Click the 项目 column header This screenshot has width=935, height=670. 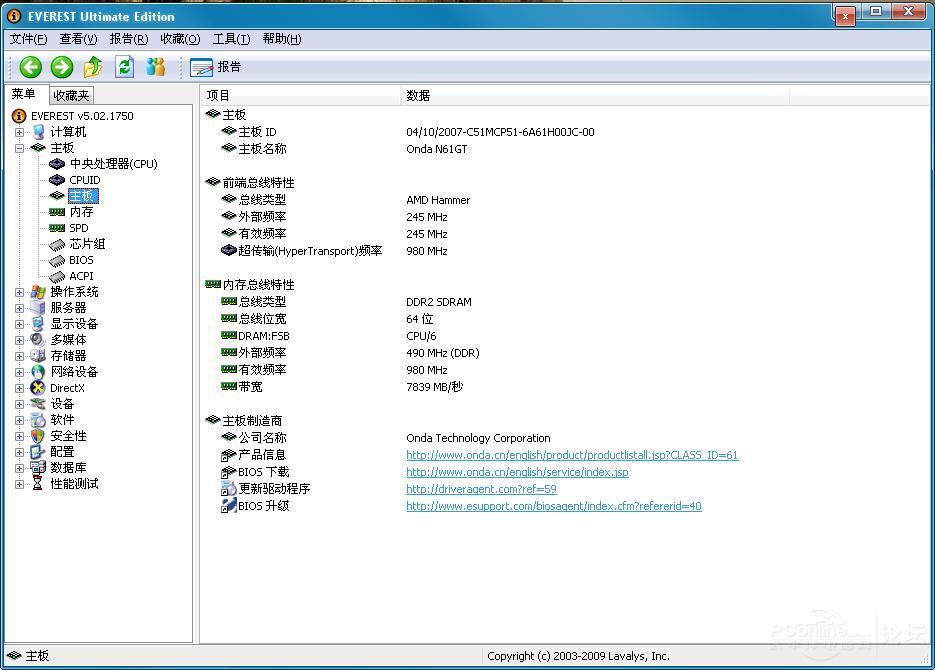[301, 95]
